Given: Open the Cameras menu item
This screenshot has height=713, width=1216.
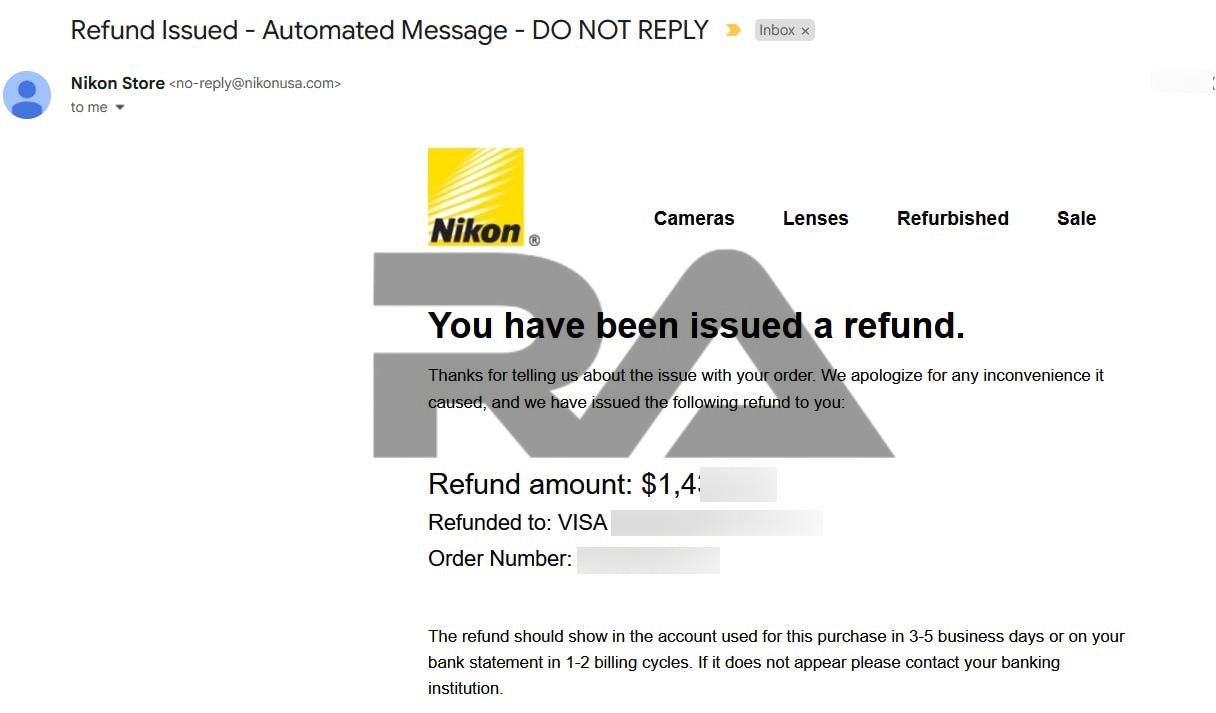Looking at the screenshot, I should pos(694,218).
